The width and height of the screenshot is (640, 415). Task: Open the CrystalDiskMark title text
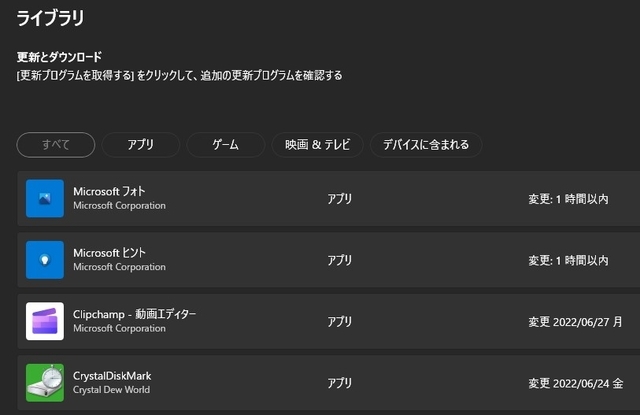[112, 376]
